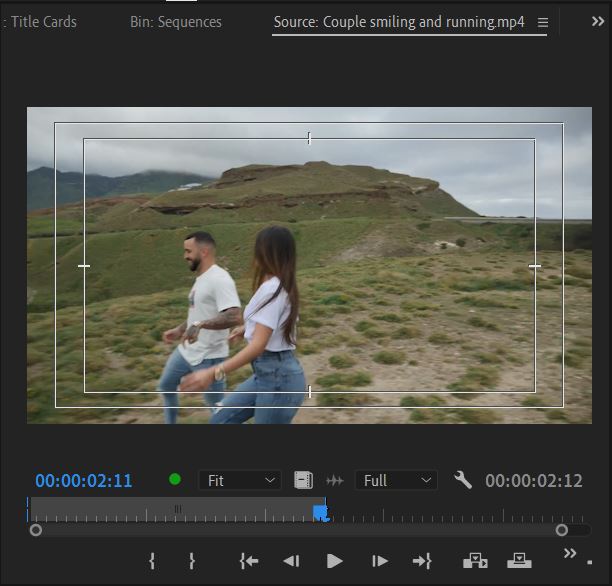
Task: Go to Out point
Action: coord(422,561)
